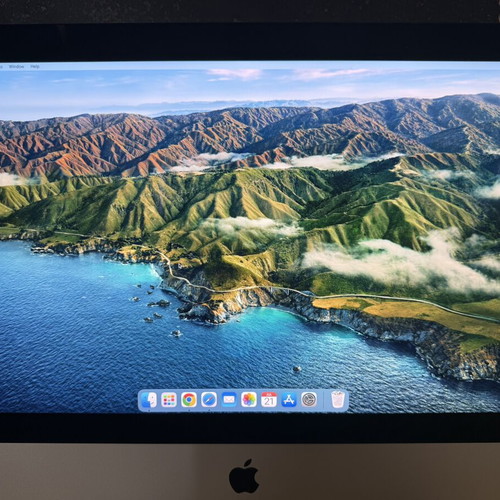
Task: Open Finder from the Dock
Action: click(149, 400)
